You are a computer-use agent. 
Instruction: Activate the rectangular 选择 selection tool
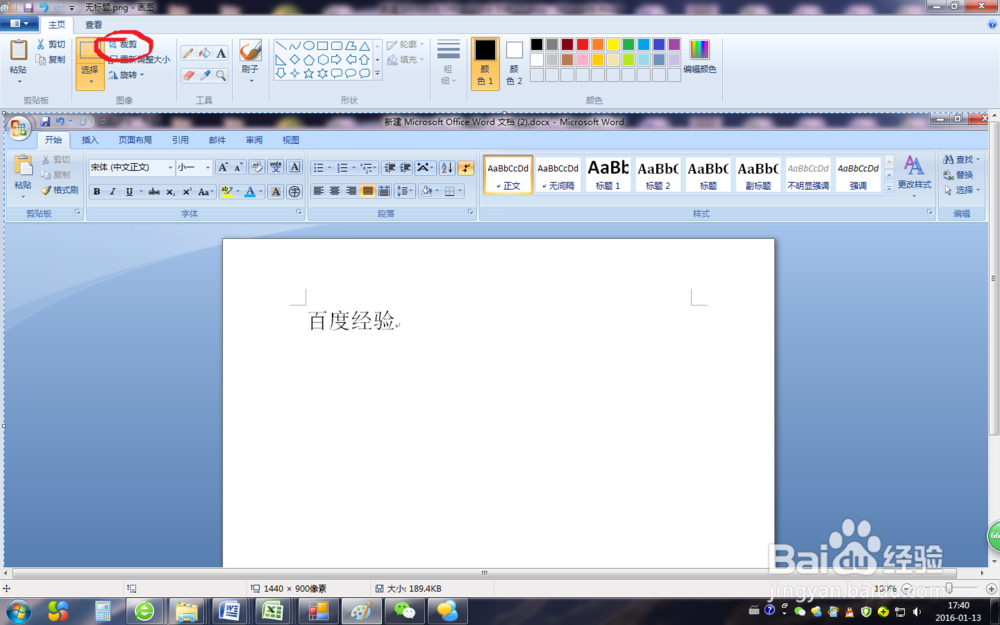pyautogui.click(x=90, y=50)
